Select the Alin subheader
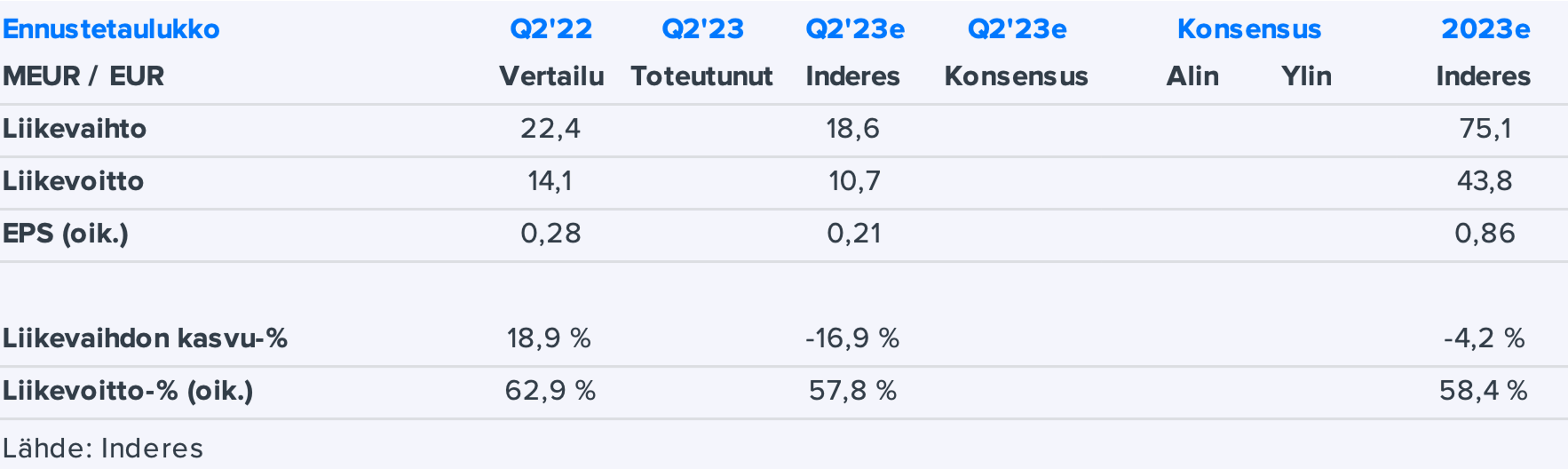The height and width of the screenshot is (469, 1568). point(1192,77)
